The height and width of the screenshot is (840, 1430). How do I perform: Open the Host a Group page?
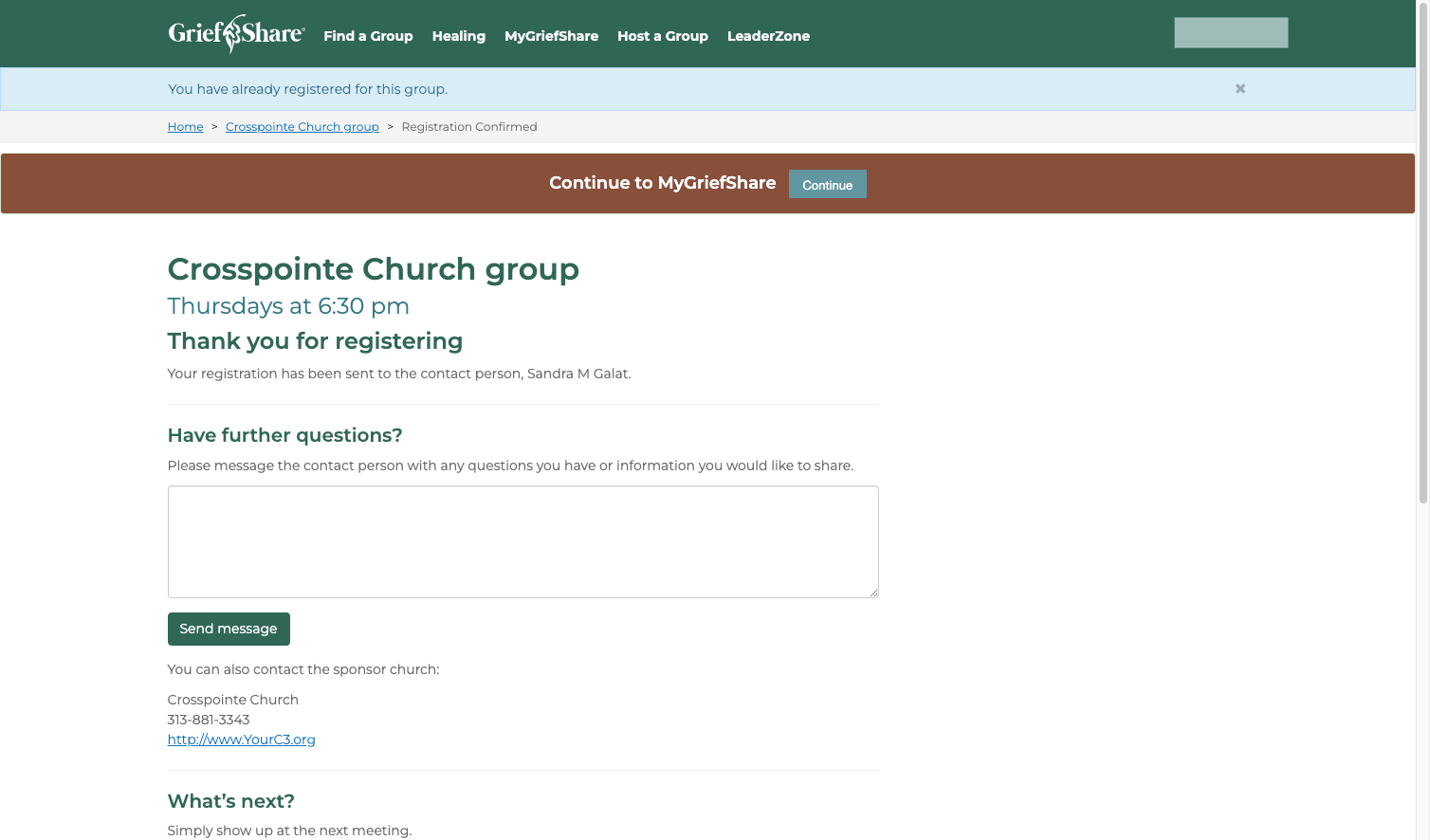pos(663,36)
